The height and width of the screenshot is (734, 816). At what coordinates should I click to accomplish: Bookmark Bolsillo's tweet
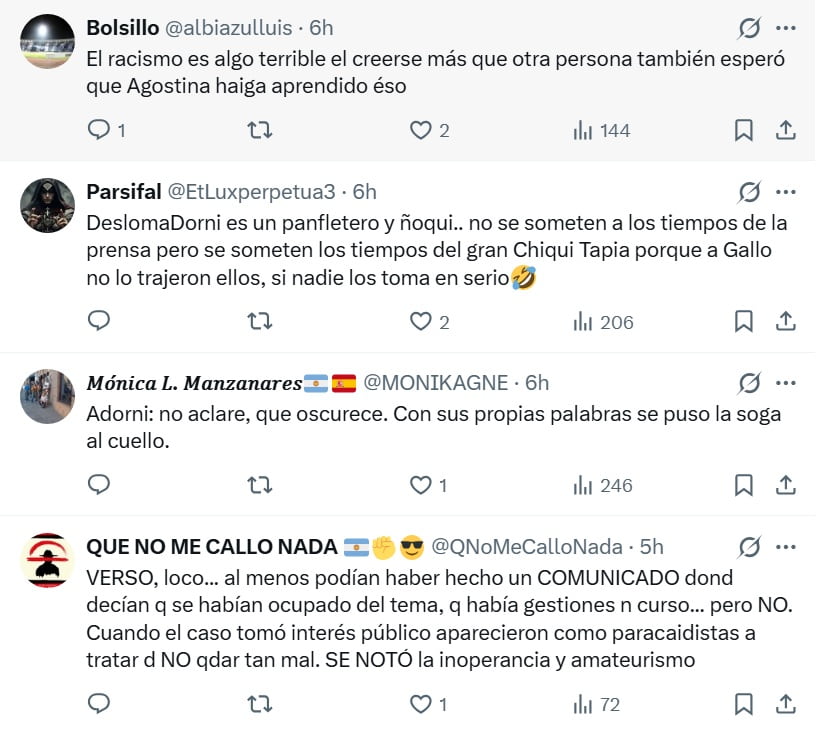(x=744, y=130)
